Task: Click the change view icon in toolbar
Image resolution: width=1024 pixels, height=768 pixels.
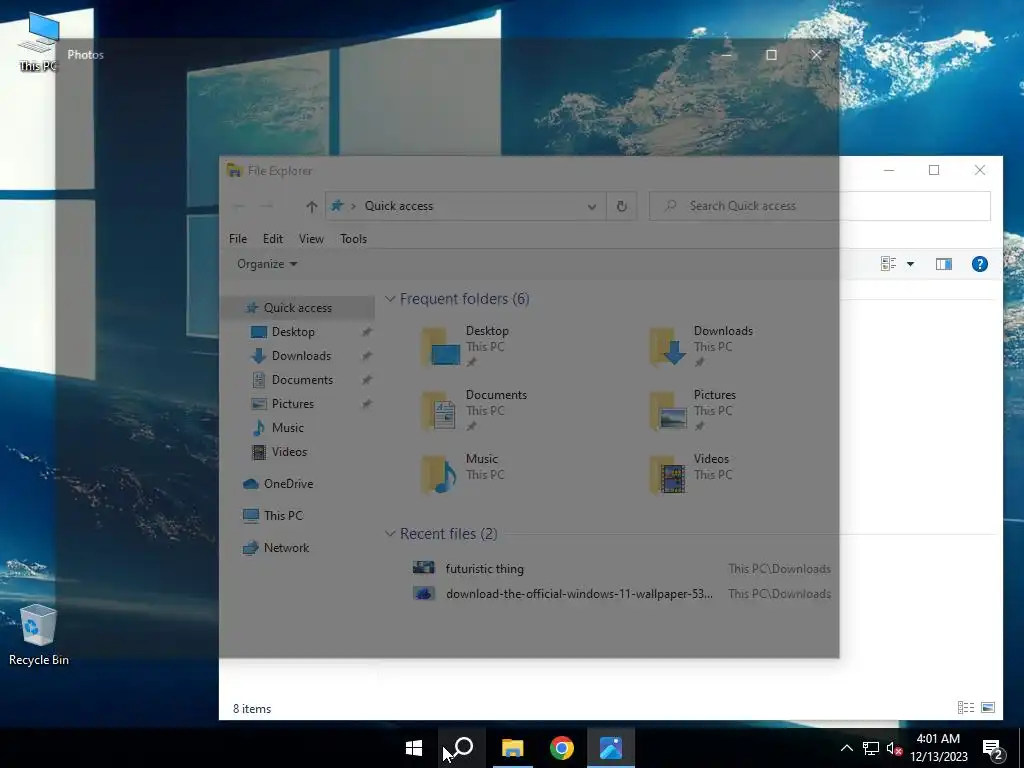Action: [x=889, y=264]
